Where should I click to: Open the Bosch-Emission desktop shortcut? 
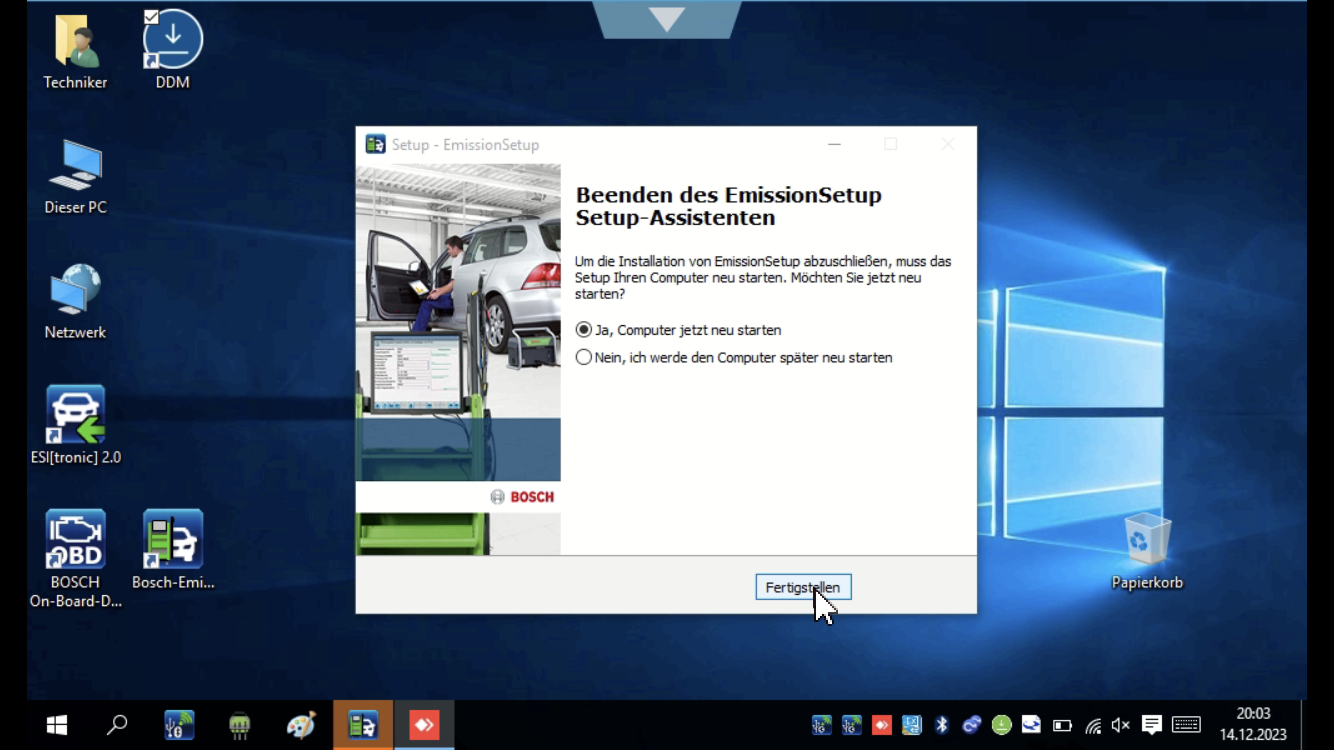tap(173, 540)
